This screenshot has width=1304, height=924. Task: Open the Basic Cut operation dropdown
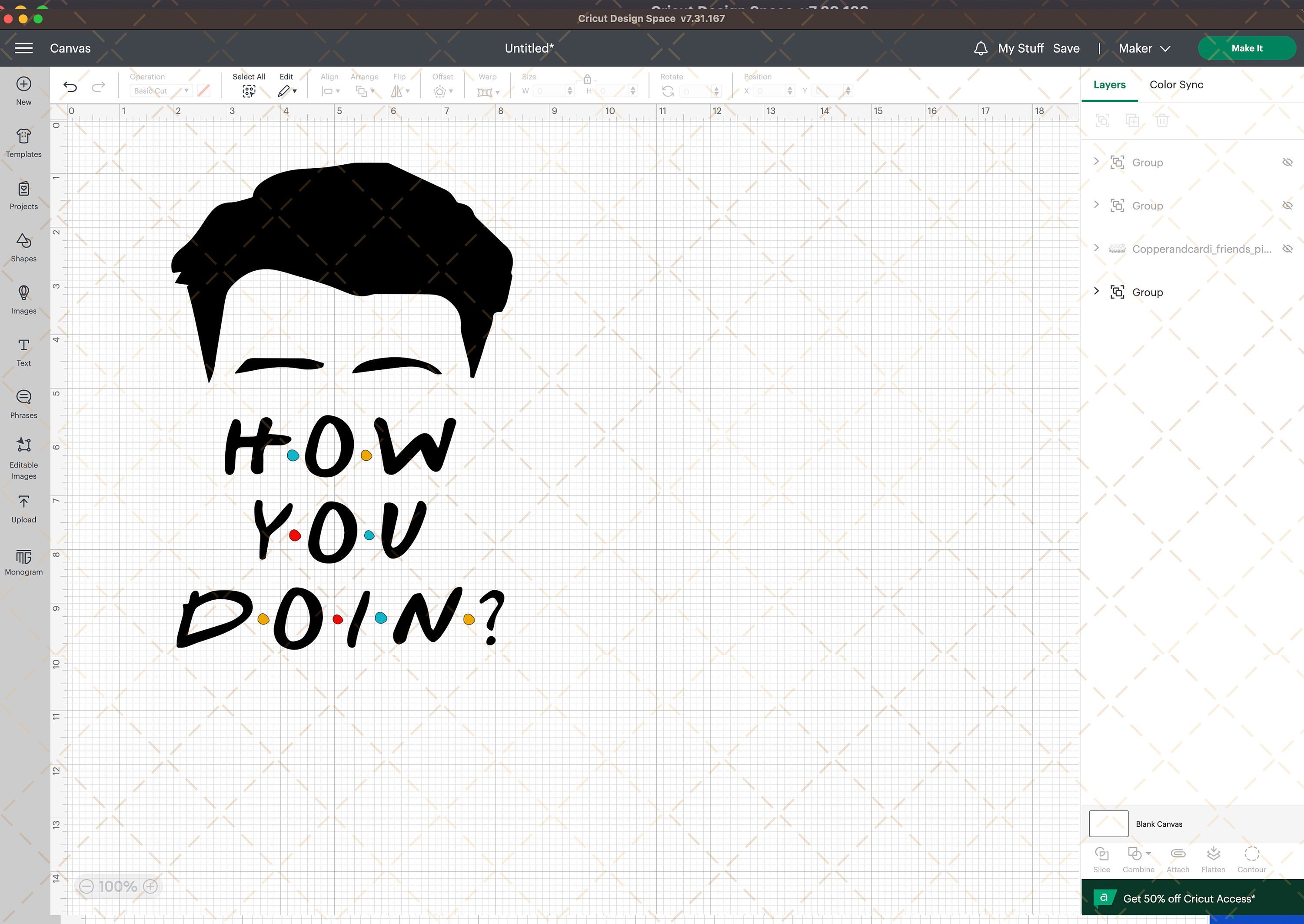tap(186, 90)
